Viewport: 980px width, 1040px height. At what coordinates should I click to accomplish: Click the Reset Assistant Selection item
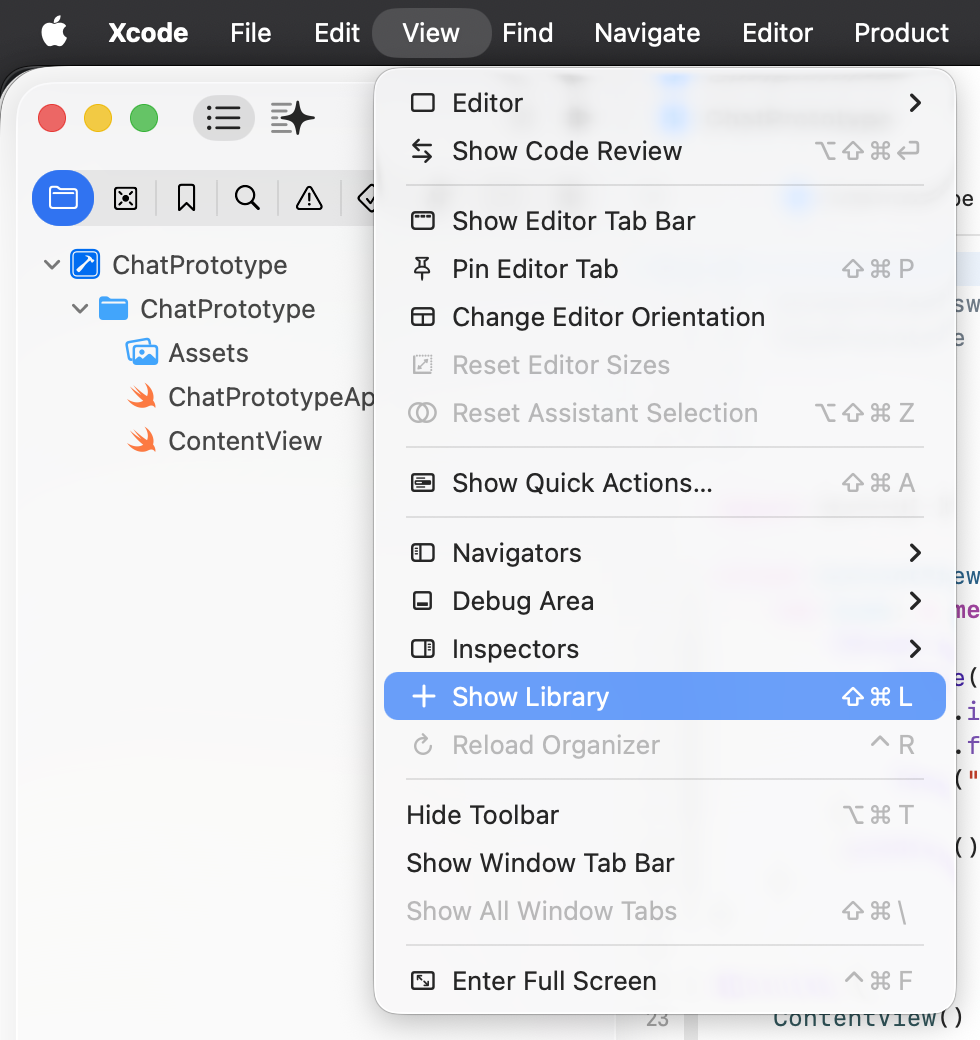pos(665,413)
